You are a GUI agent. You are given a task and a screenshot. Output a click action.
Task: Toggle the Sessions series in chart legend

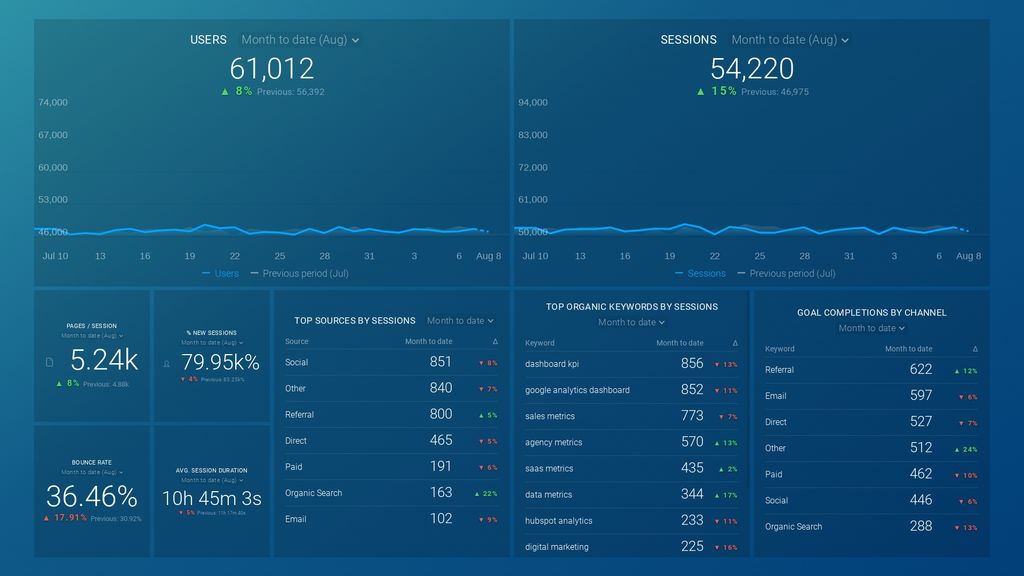(x=700, y=274)
